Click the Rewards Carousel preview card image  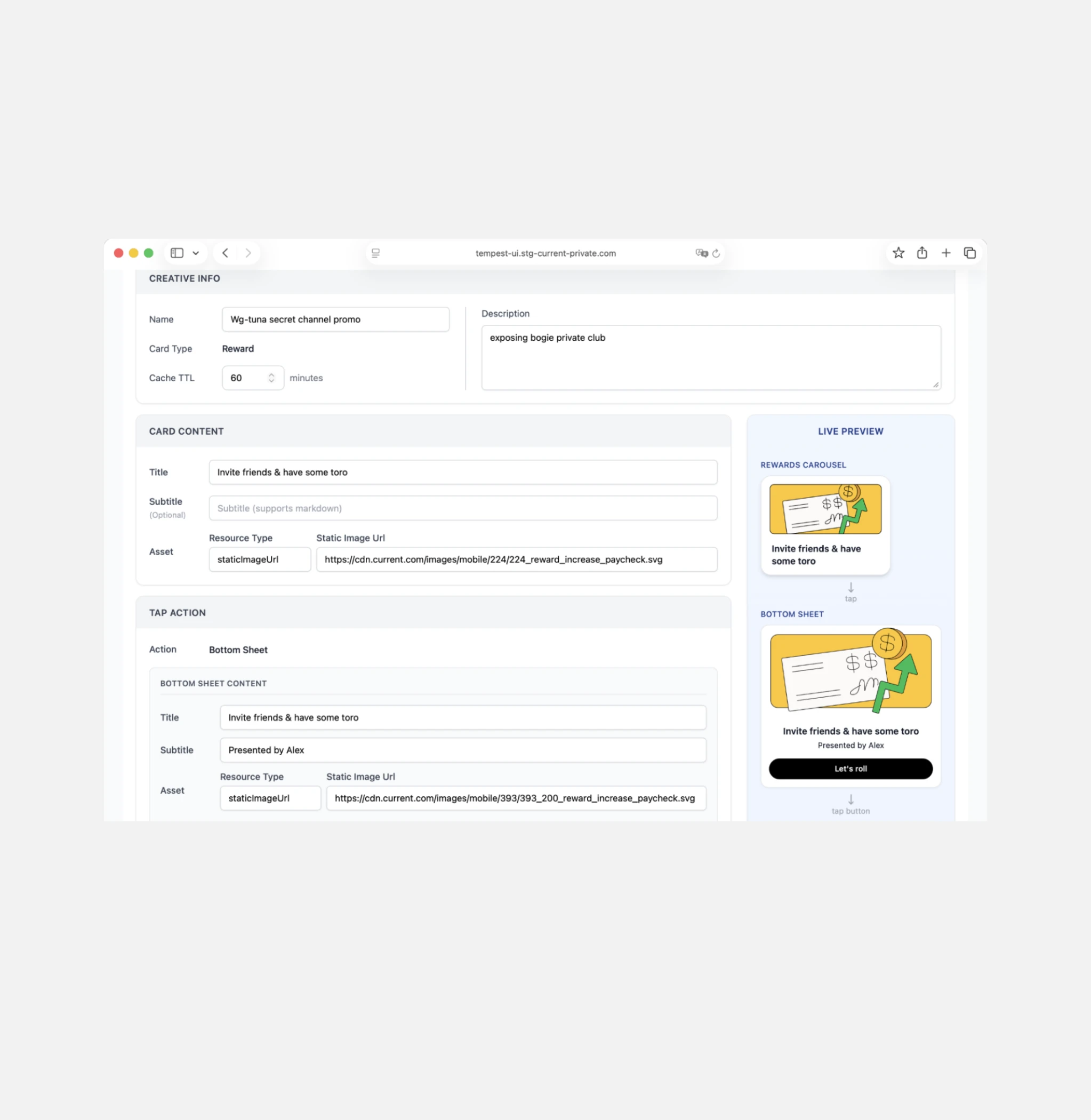(x=825, y=509)
